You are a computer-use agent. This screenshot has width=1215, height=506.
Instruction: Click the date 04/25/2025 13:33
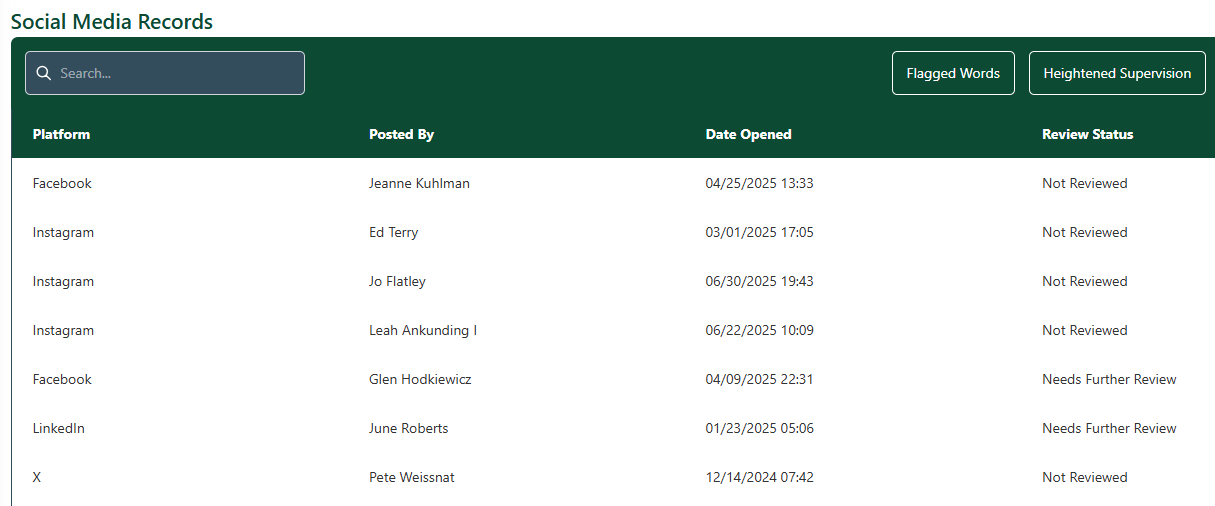pos(759,183)
